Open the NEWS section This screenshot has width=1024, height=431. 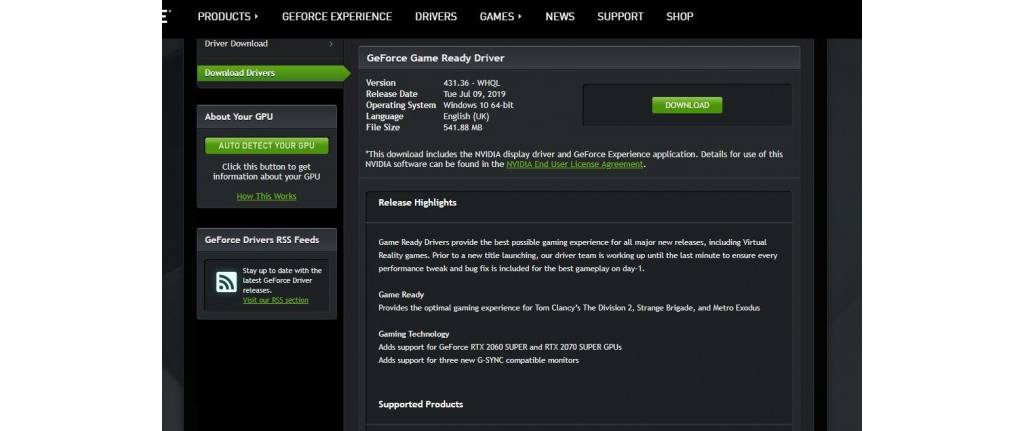tap(560, 16)
